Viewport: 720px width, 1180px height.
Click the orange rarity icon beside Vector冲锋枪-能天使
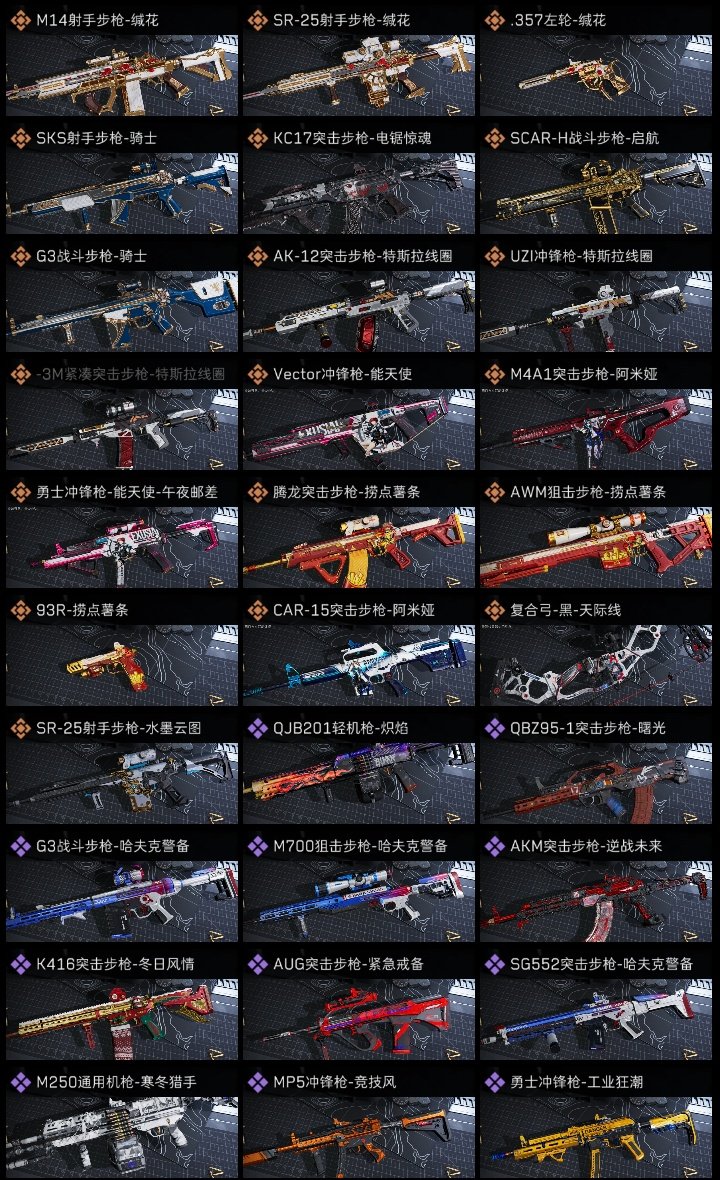point(257,374)
